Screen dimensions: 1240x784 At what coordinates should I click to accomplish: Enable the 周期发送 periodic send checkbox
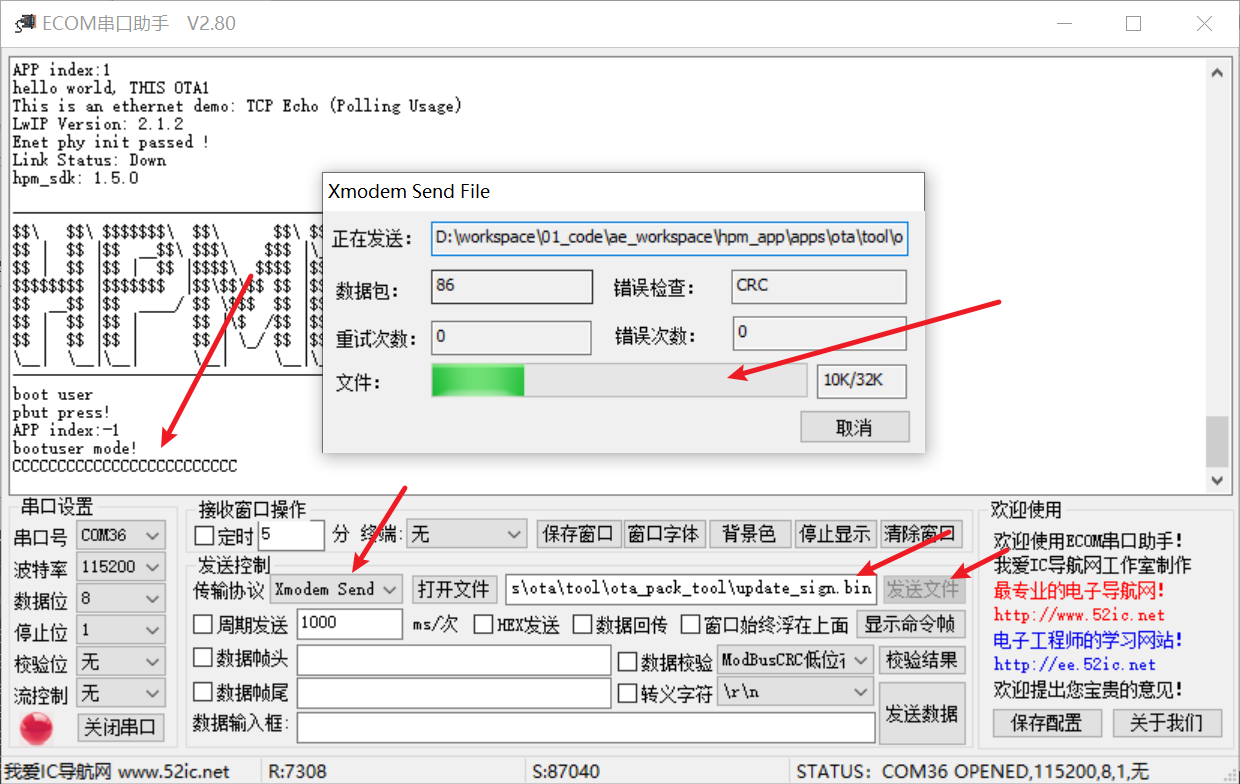tap(203, 625)
